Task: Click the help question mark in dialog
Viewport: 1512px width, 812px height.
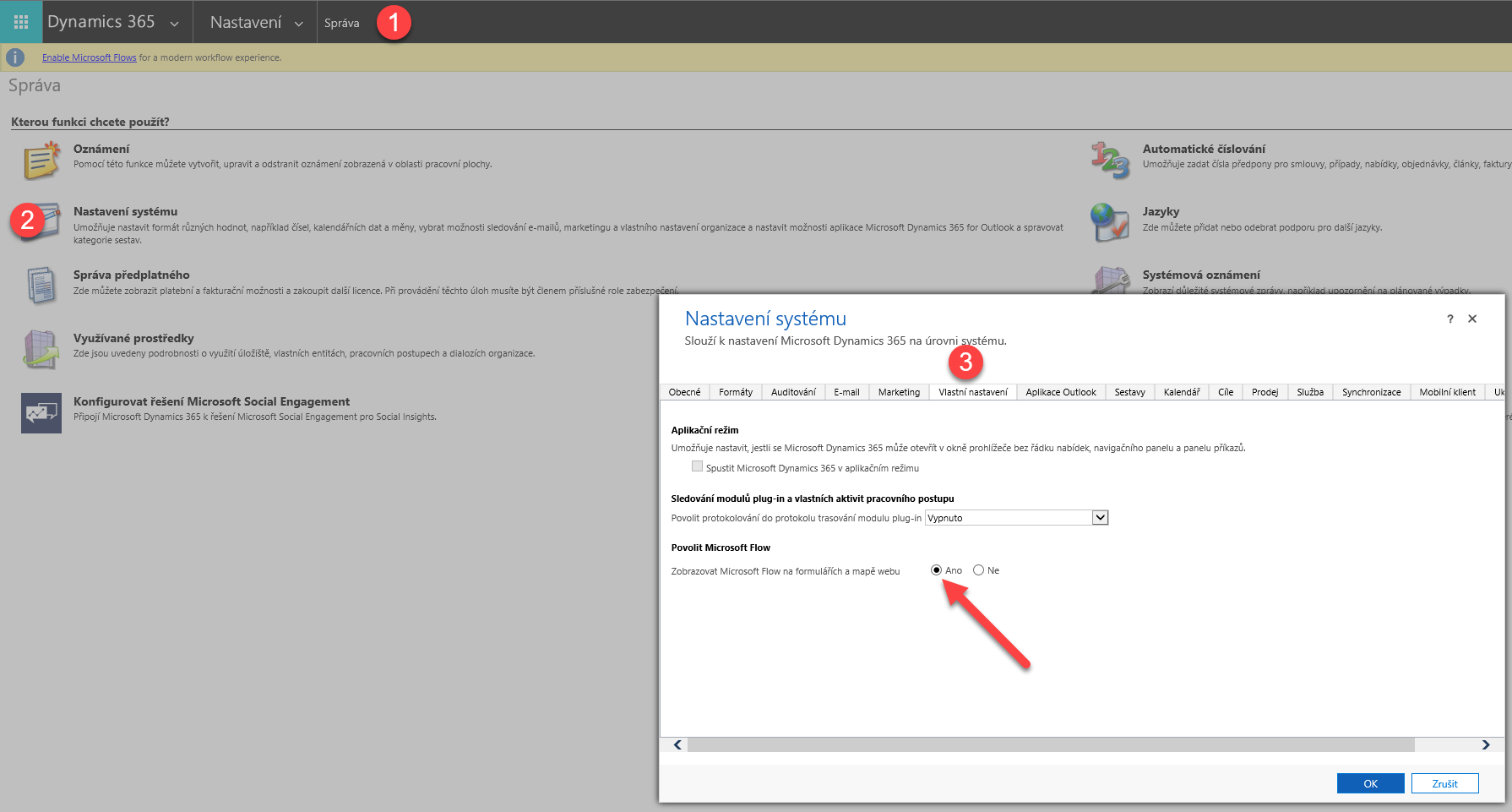Action: pos(1450,319)
